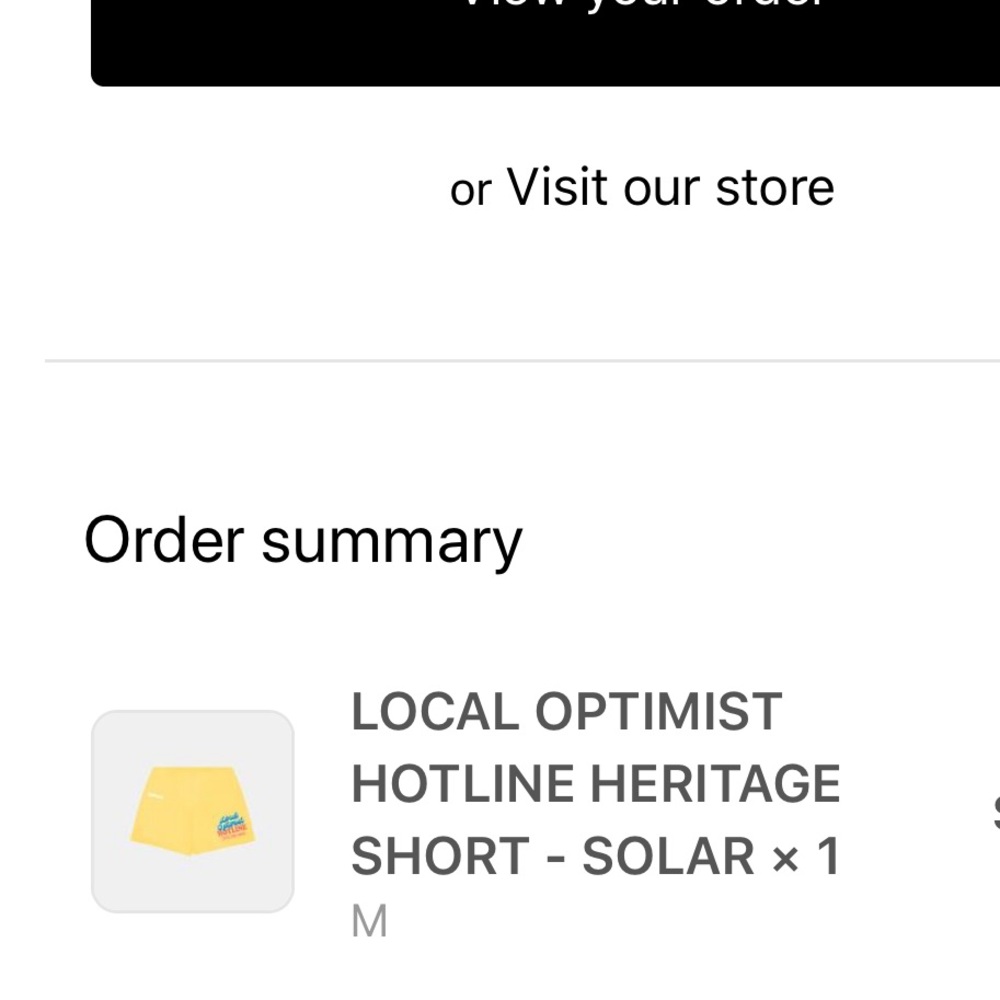1000x1000 pixels.
Task: Click the word HERITAGE in product name
Action: (714, 784)
